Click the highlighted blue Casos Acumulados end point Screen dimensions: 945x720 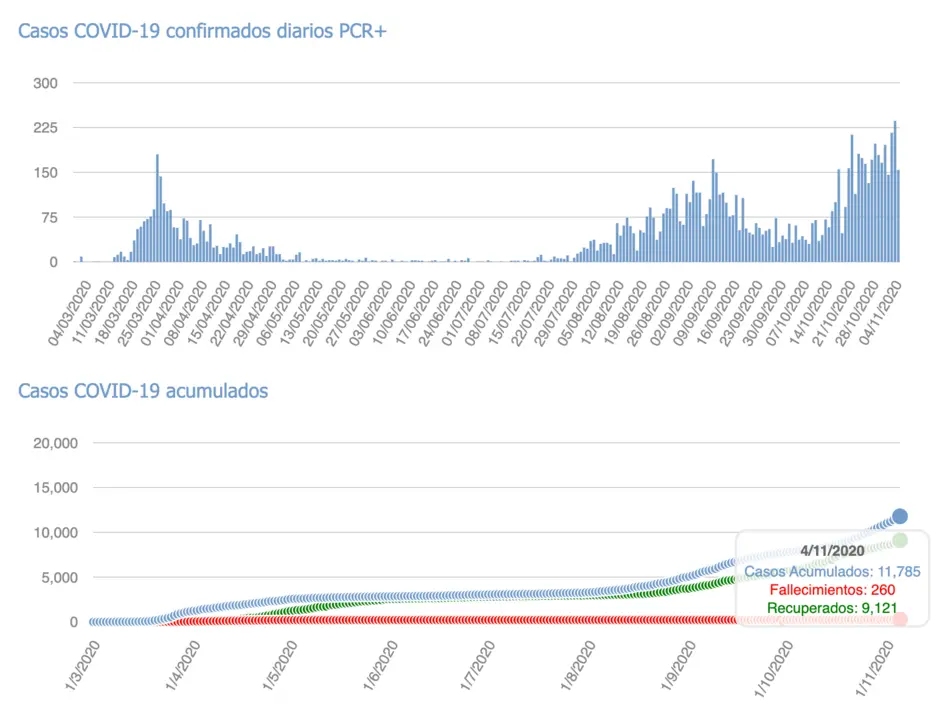click(x=899, y=516)
